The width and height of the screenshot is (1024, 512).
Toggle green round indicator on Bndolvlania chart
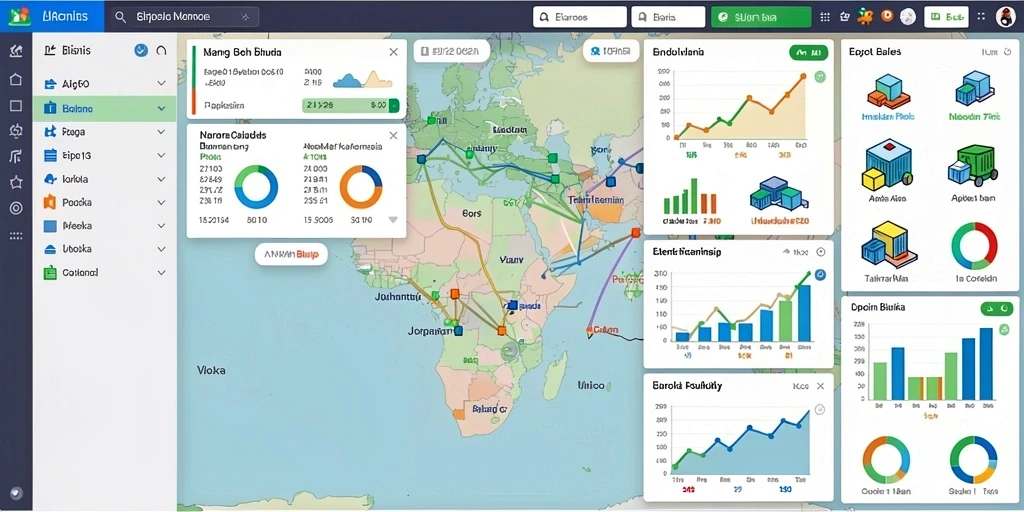coord(820,77)
